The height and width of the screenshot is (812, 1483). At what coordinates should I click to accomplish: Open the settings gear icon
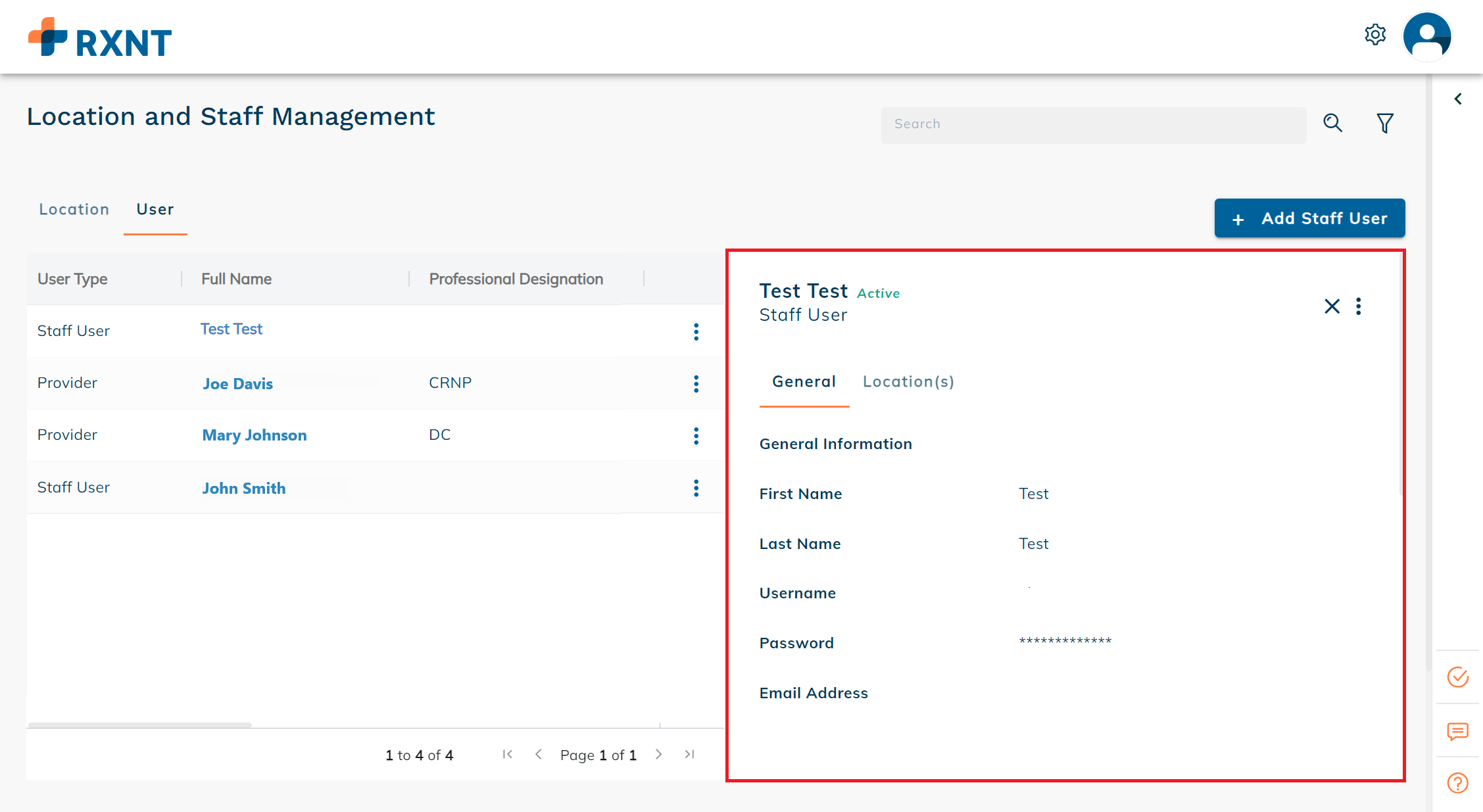tap(1374, 35)
